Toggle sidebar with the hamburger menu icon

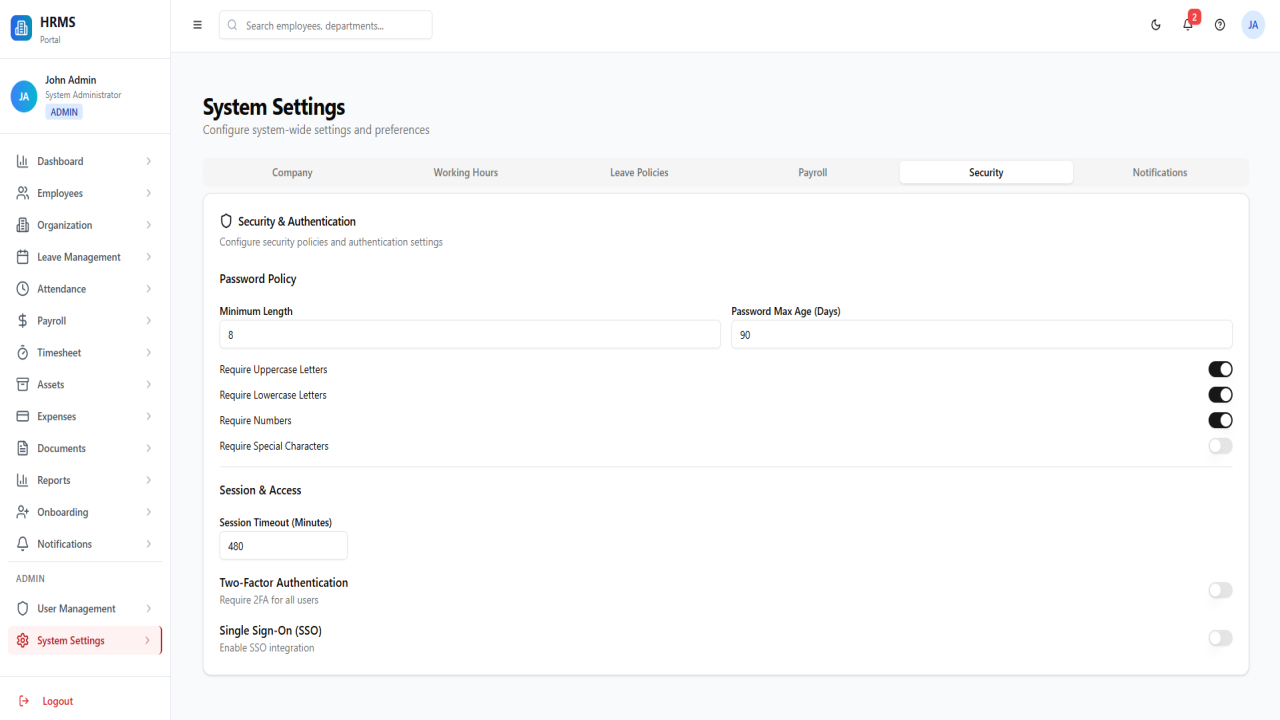point(197,25)
